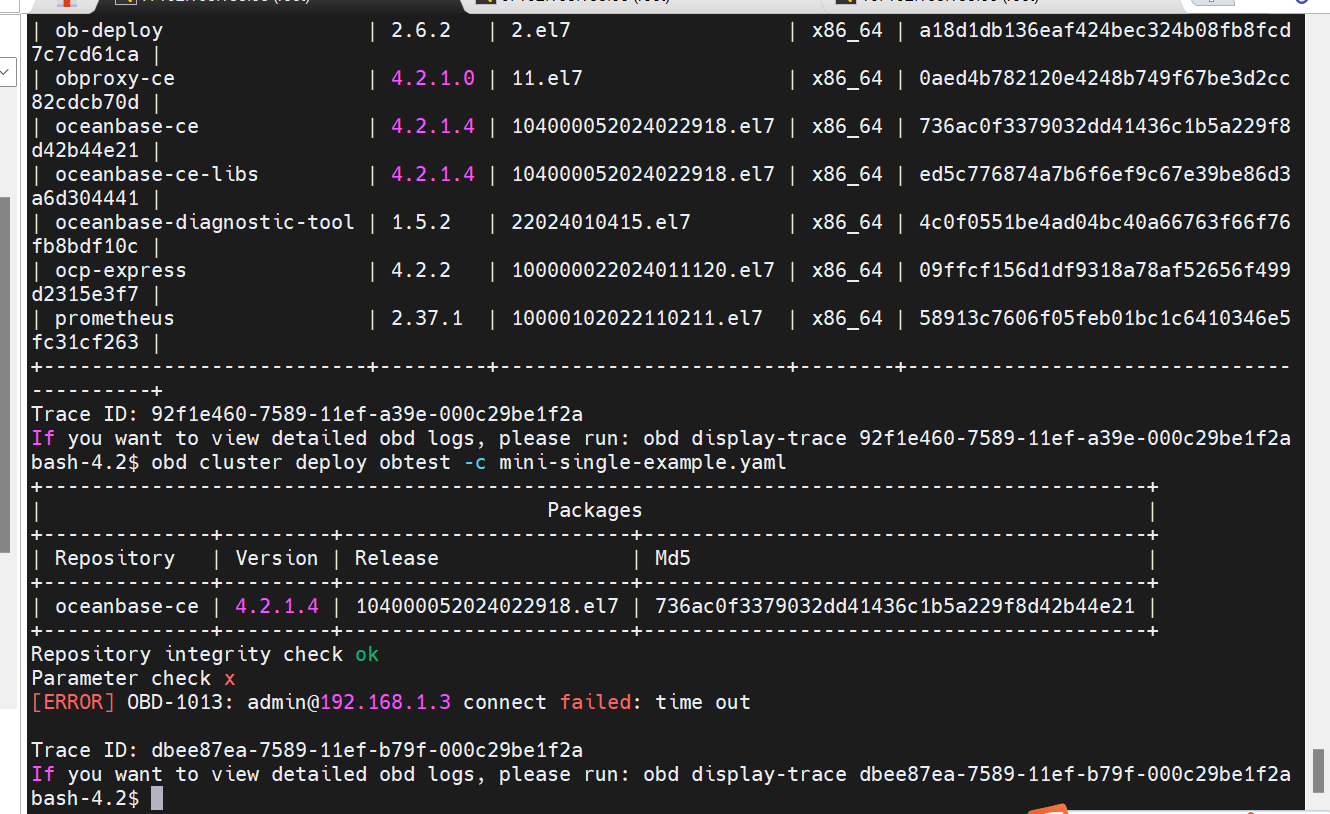
Task: Click the Version column header
Action: point(276,558)
